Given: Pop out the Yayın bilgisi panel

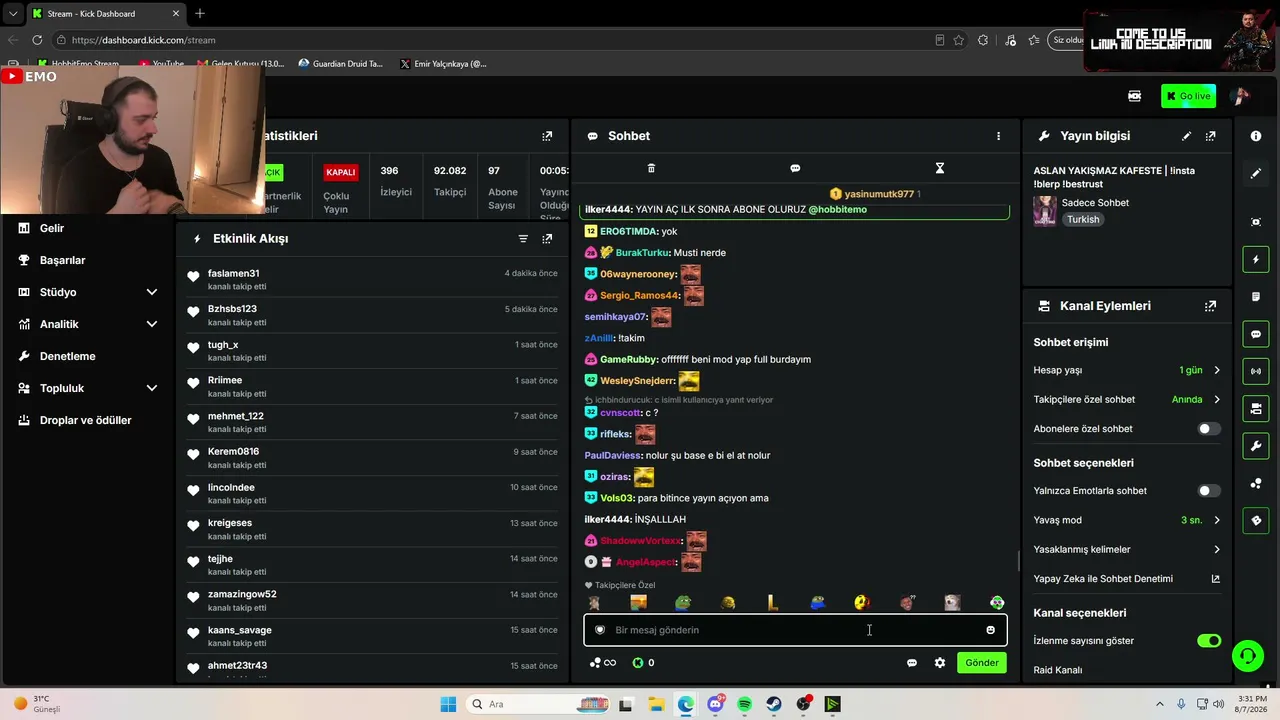Looking at the screenshot, I should tap(1210, 136).
